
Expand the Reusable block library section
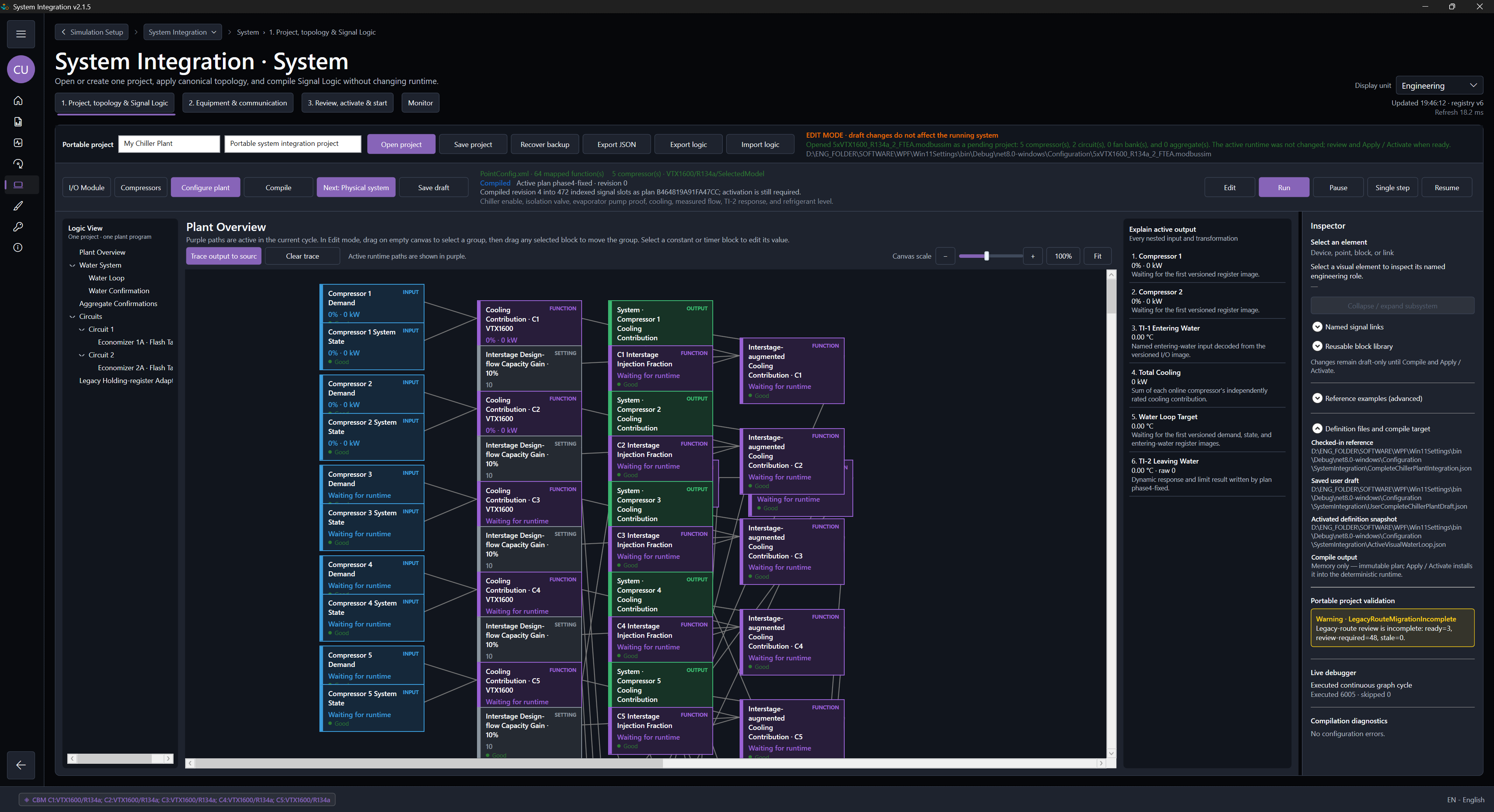tap(1317, 346)
